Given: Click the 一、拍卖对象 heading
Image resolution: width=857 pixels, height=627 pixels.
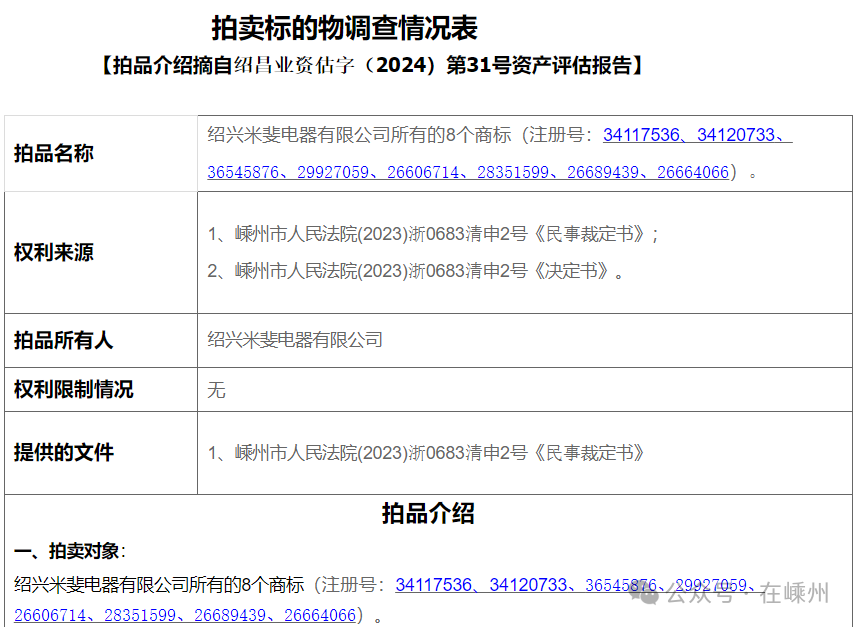Looking at the screenshot, I should click(x=69, y=550).
